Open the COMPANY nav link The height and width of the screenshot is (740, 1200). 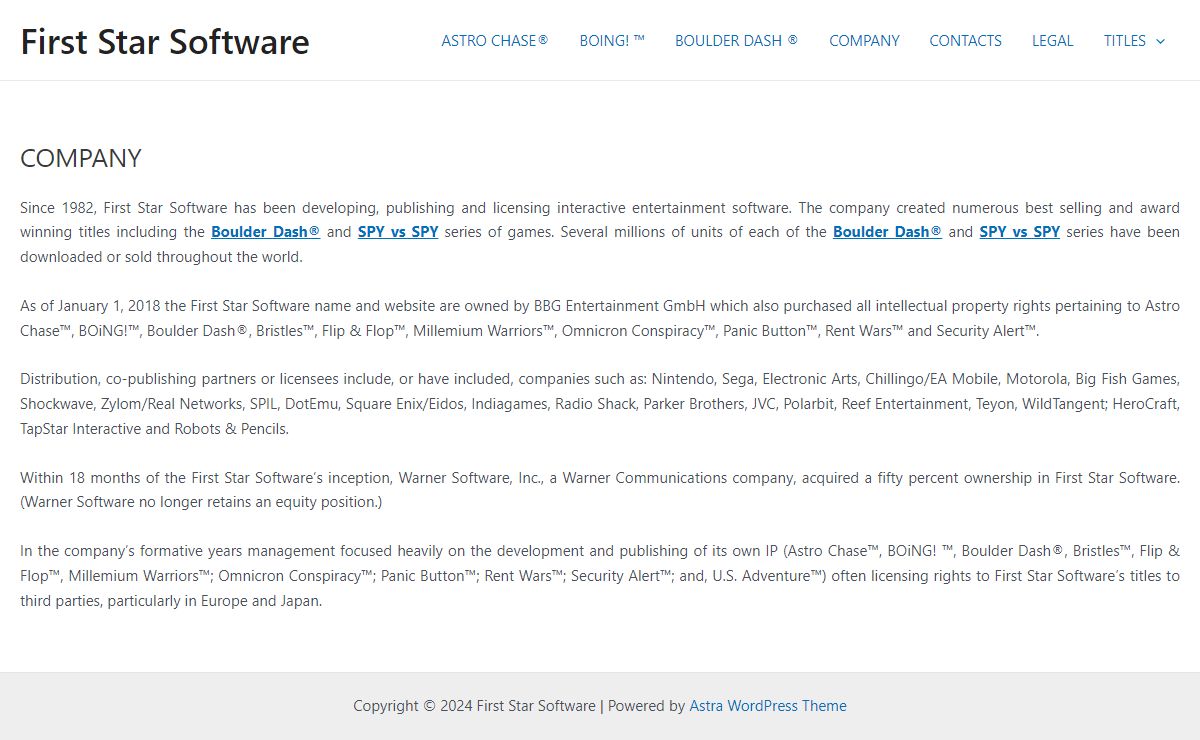tap(864, 41)
